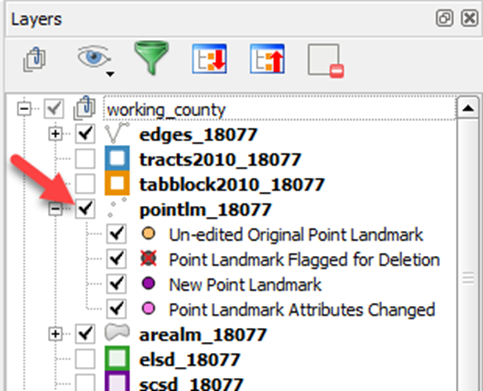483x391 pixels.
Task: Click the pointlm_18077 point layer icon
Action: (117, 208)
